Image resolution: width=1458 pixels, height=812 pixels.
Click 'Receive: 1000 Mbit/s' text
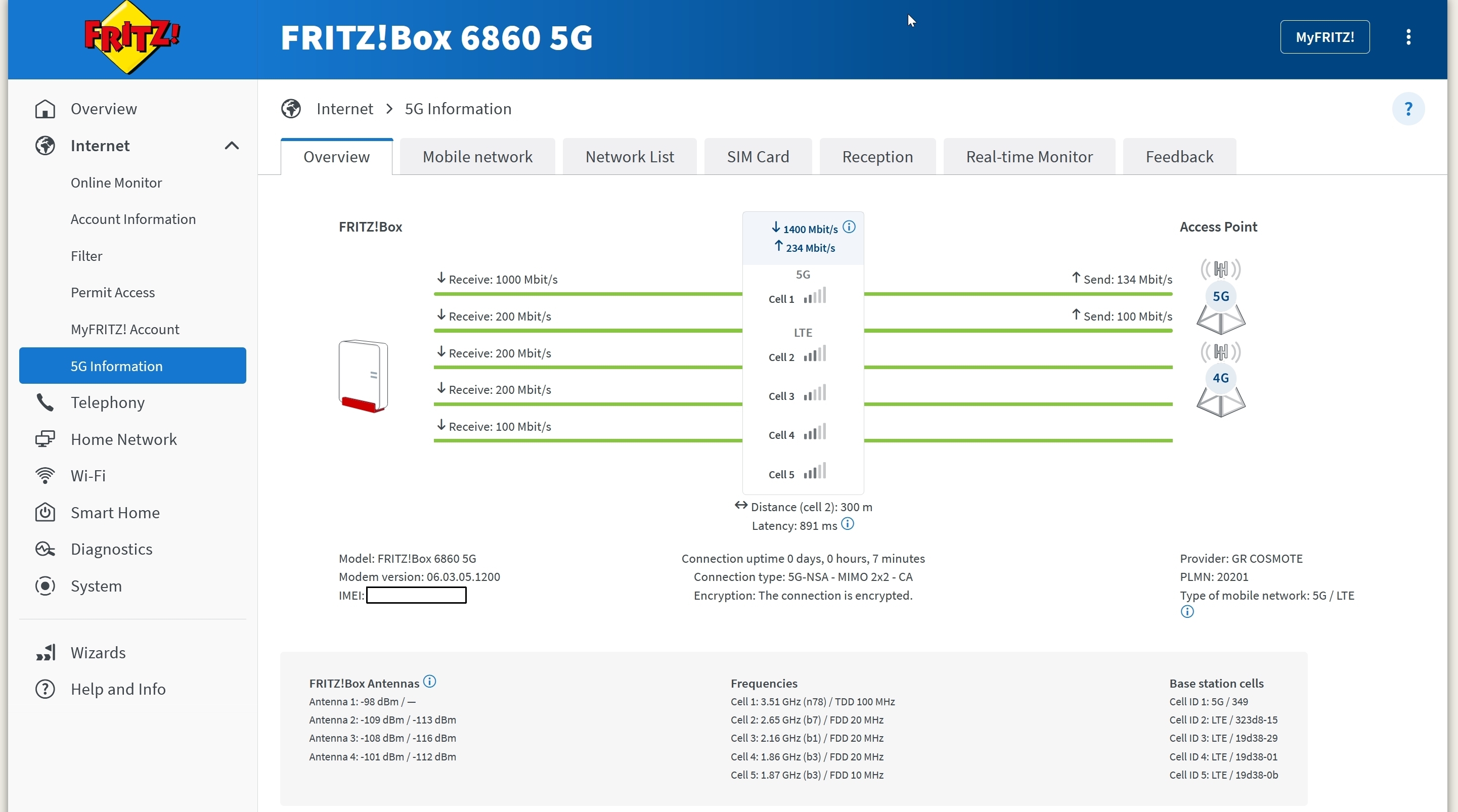point(503,280)
